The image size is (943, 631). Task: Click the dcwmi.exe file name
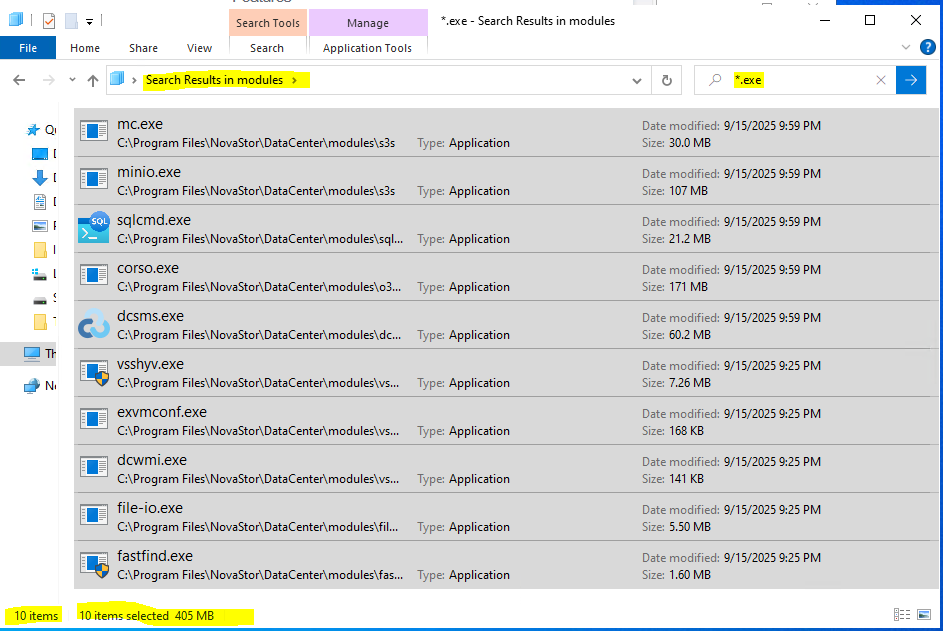click(x=152, y=460)
